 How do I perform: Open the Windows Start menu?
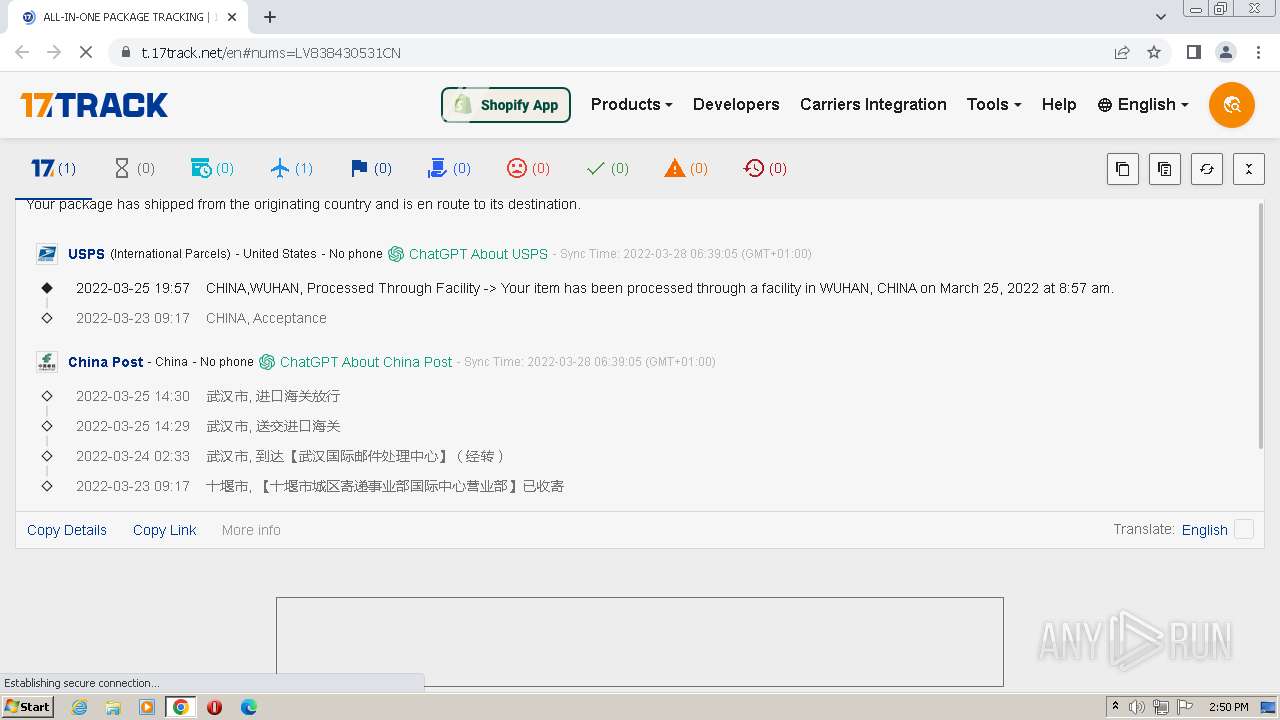[x=27, y=707]
